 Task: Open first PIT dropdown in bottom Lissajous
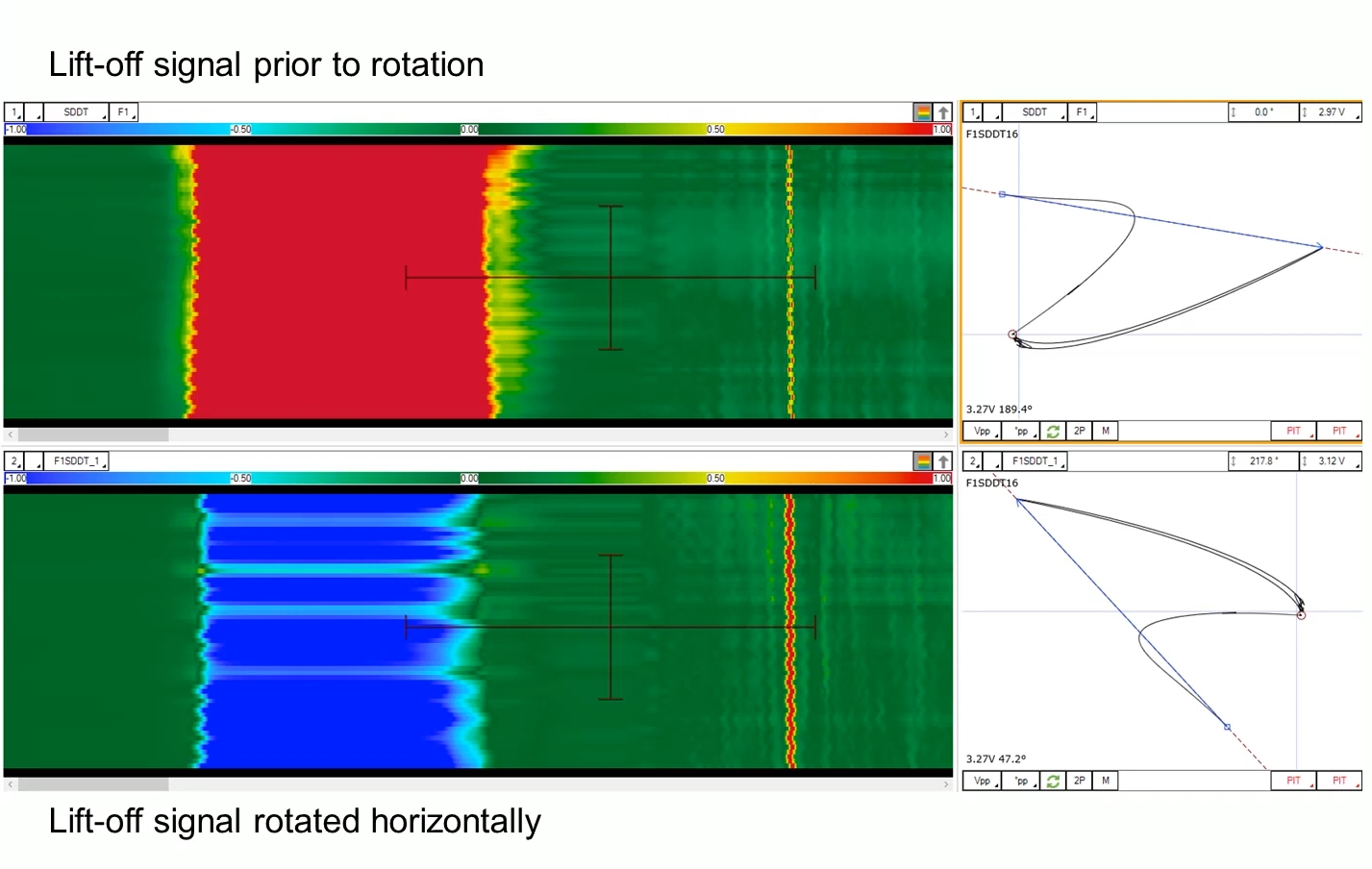tap(1294, 781)
